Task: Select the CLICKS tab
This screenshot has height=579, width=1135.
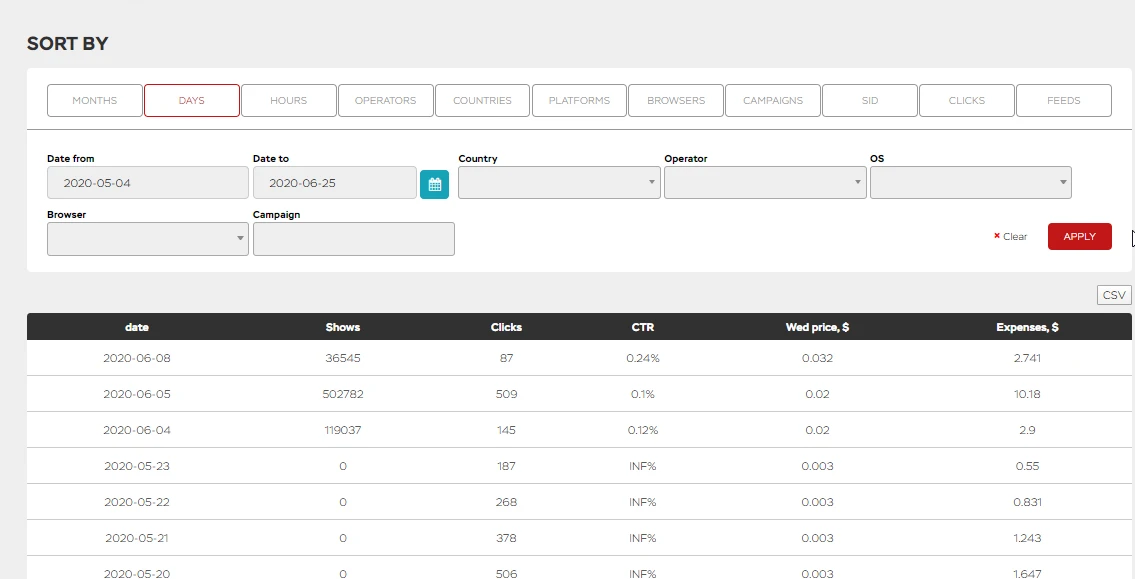Action: [967, 101]
